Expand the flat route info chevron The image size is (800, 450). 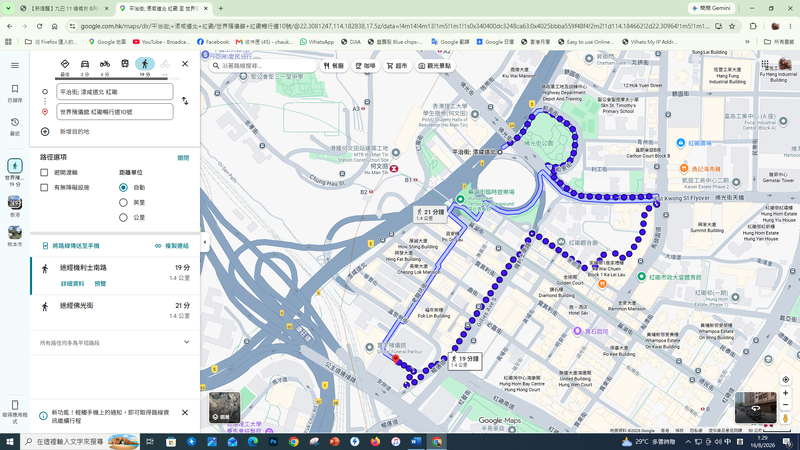[x=186, y=342]
